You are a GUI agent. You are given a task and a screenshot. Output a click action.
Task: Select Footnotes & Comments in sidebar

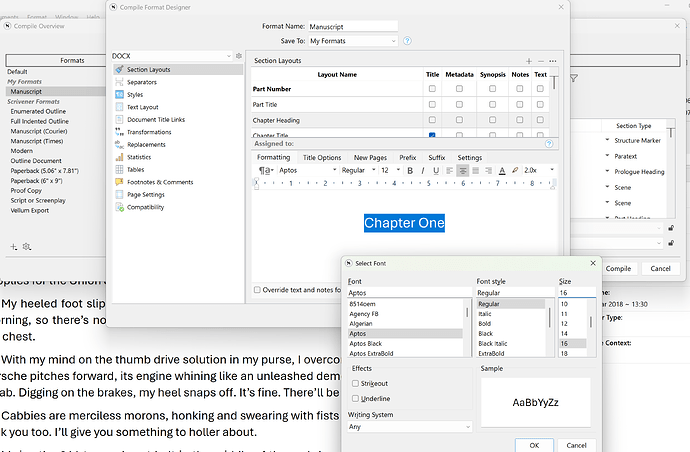(x=160, y=182)
